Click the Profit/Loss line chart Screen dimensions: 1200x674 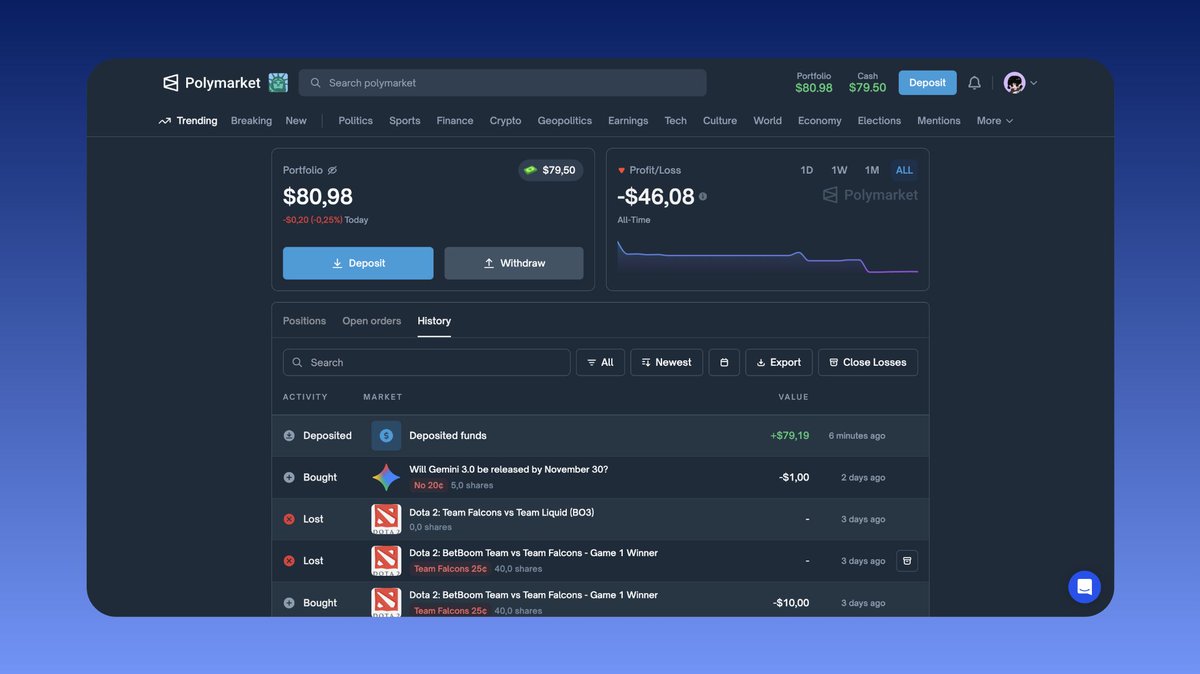click(x=767, y=257)
